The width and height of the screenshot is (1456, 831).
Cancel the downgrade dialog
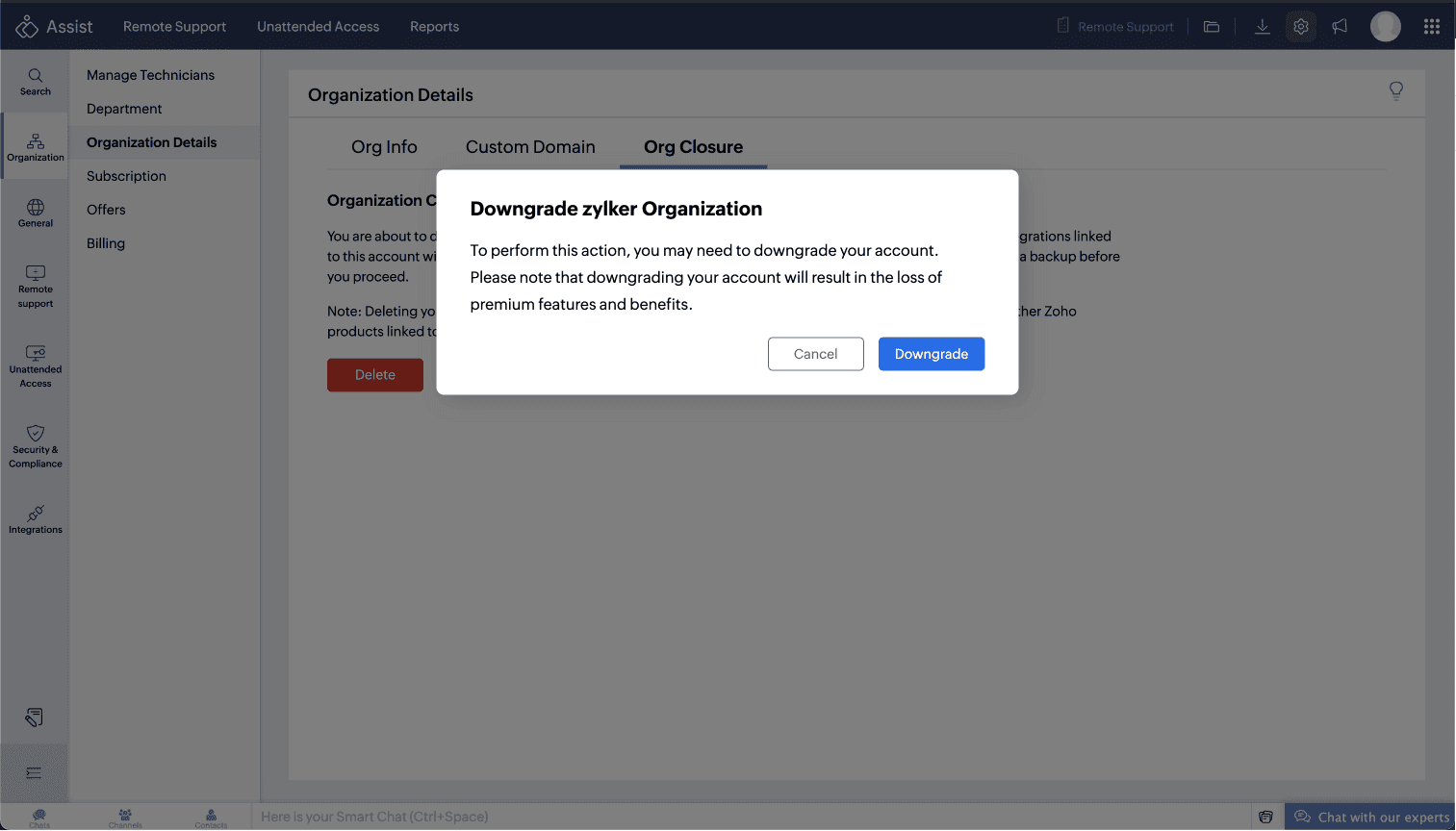coord(815,354)
